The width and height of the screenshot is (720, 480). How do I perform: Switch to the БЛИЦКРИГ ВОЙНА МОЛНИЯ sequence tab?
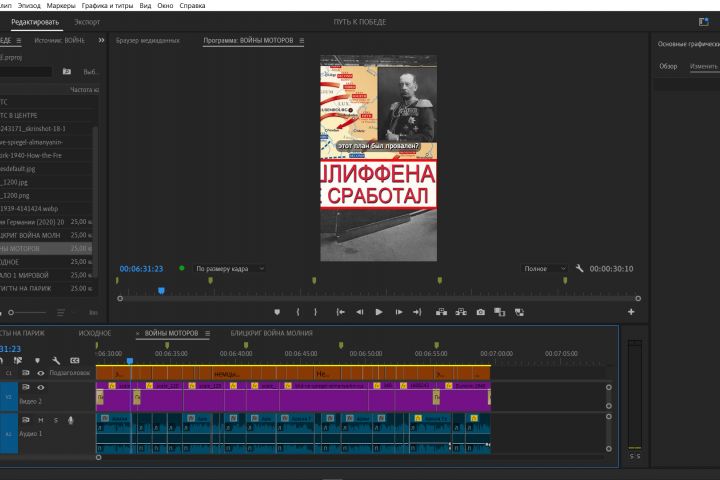271,333
